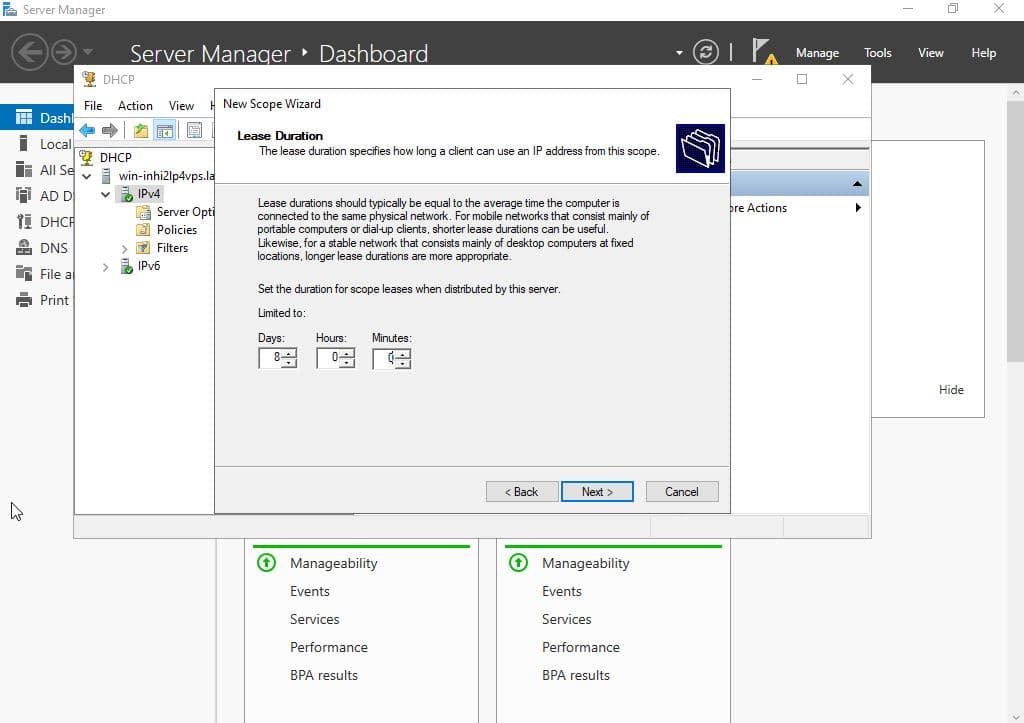Click into the Minutes input field
This screenshot has height=723, width=1024.
(x=383, y=358)
